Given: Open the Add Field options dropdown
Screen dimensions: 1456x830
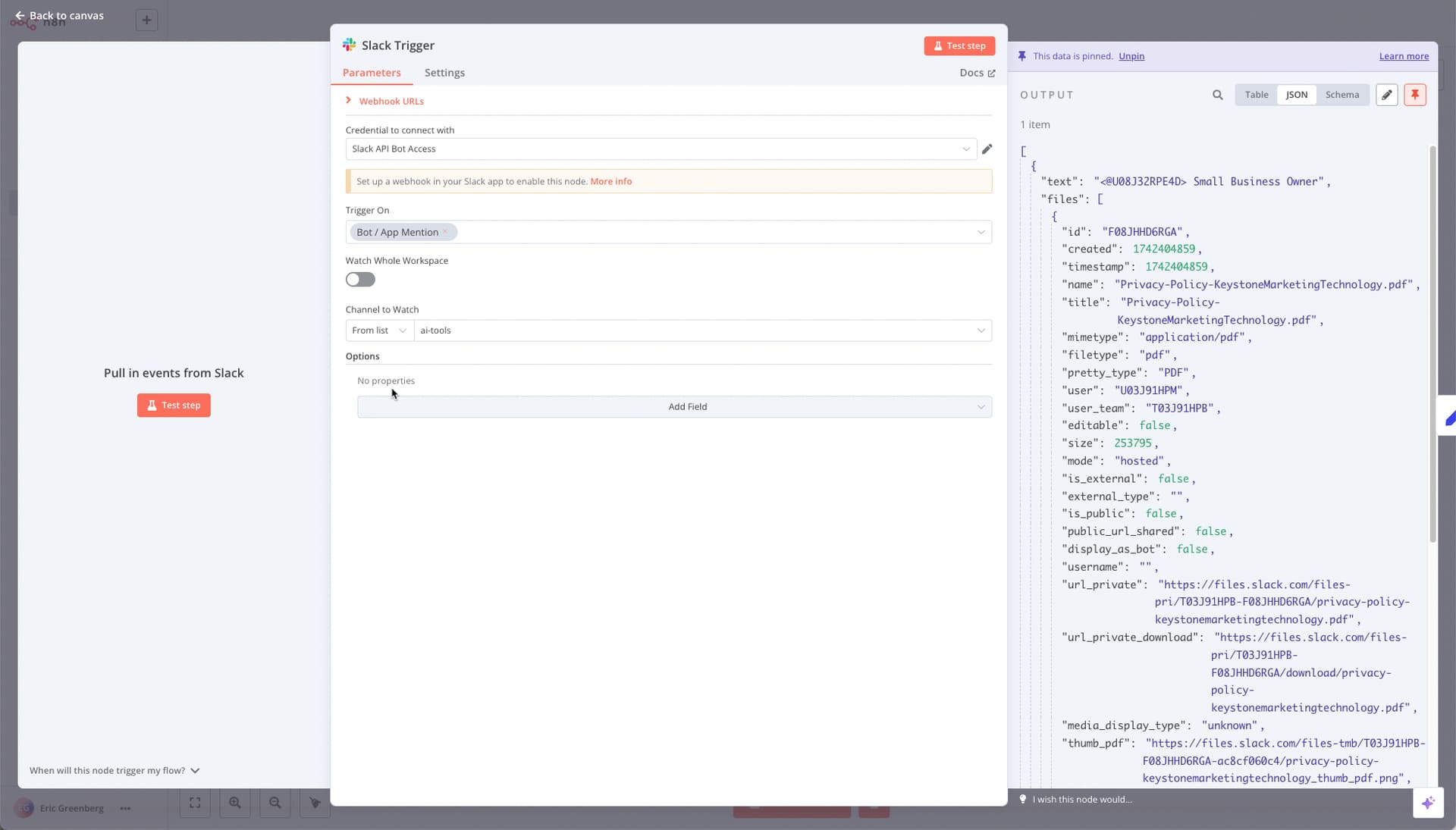Looking at the screenshot, I should point(675,407).
